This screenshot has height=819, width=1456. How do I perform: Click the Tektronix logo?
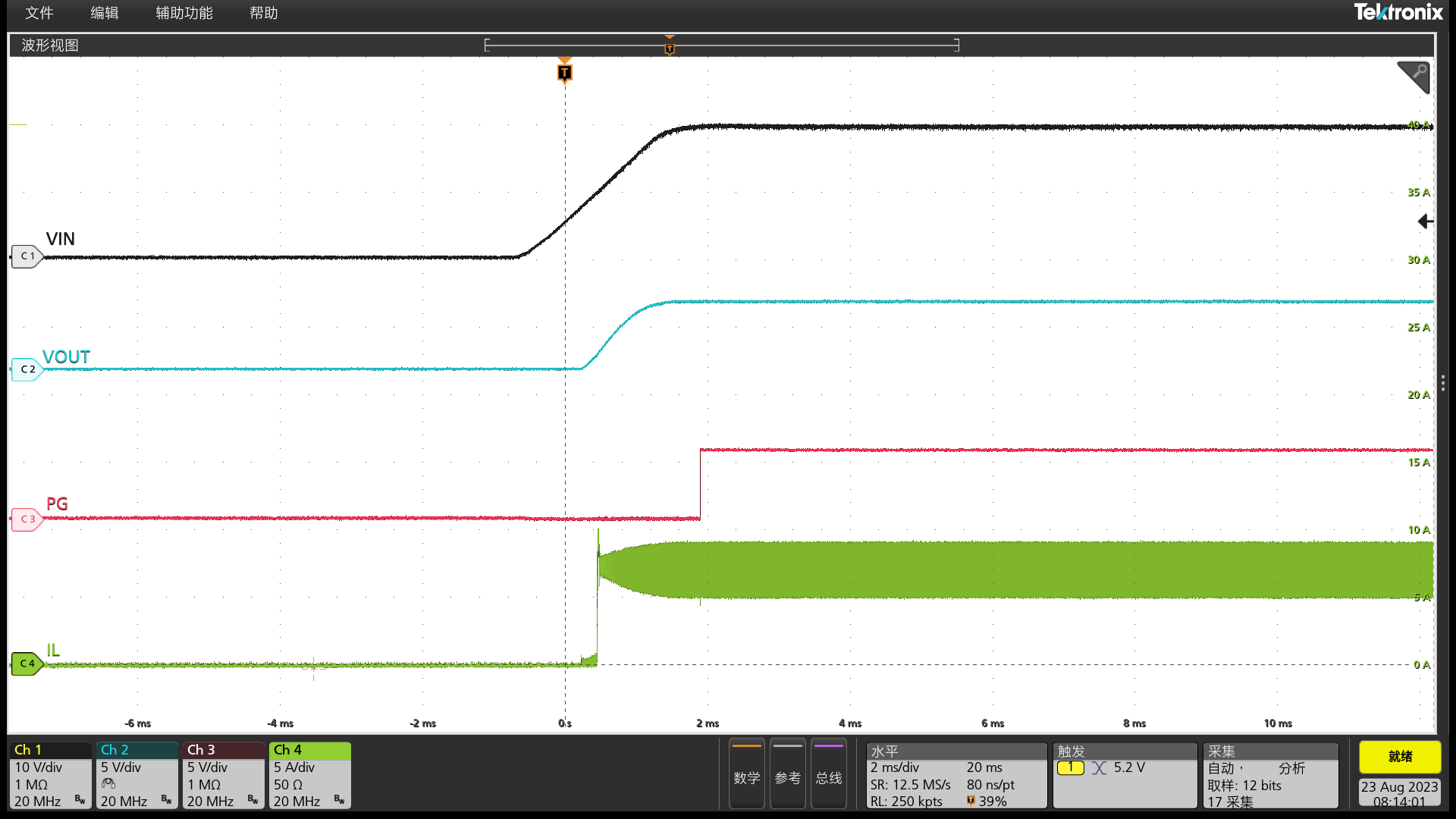tap(1398, 12)
